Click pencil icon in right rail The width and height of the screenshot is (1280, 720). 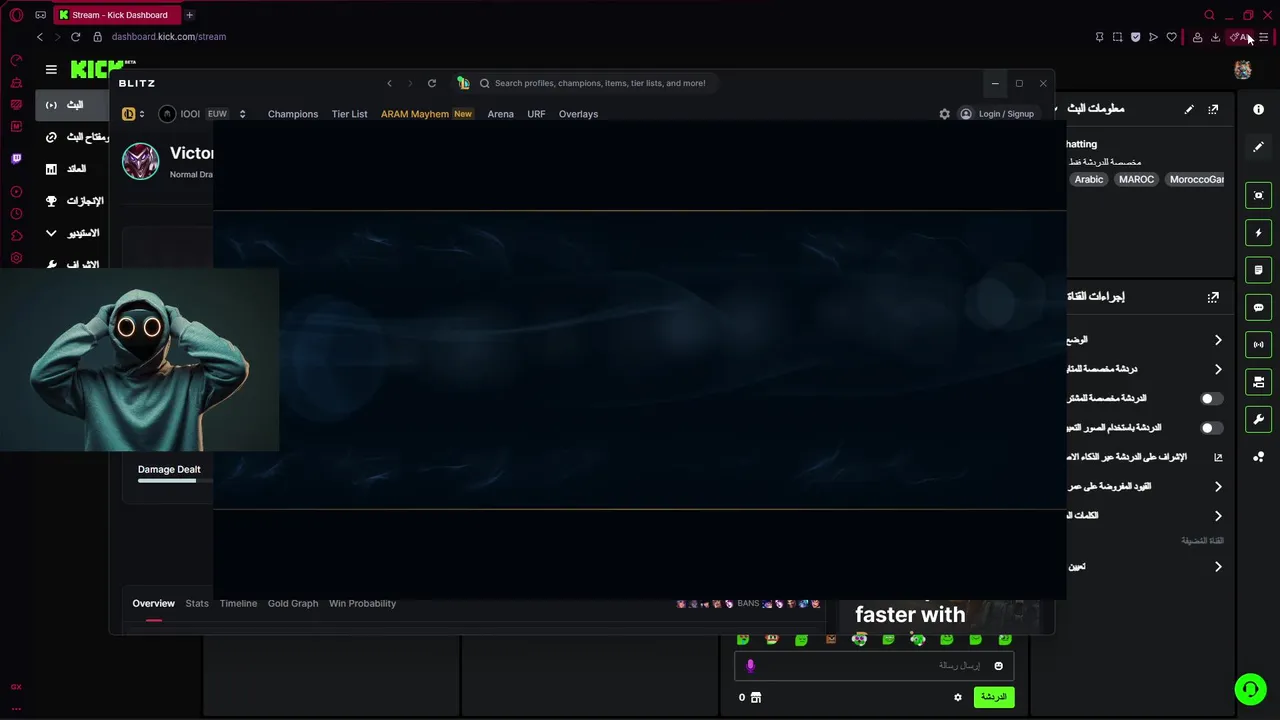tap(1258, 146)
